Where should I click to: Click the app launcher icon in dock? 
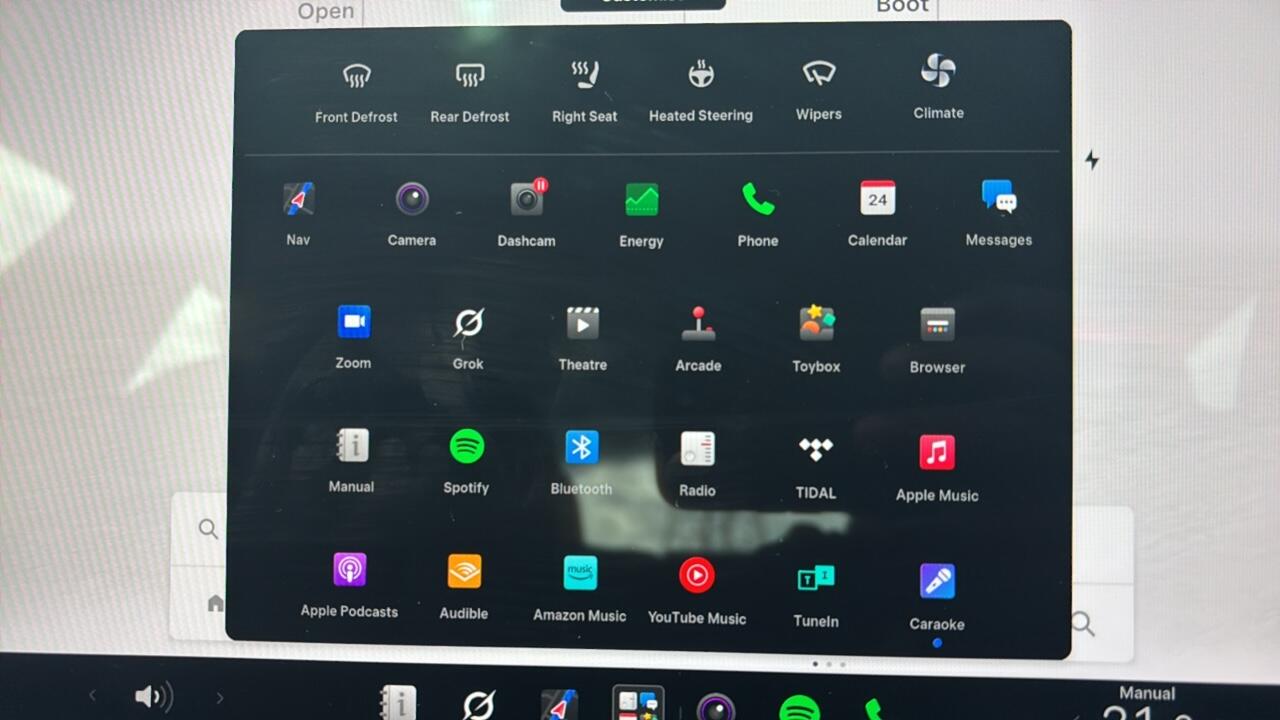click(638, 703)
